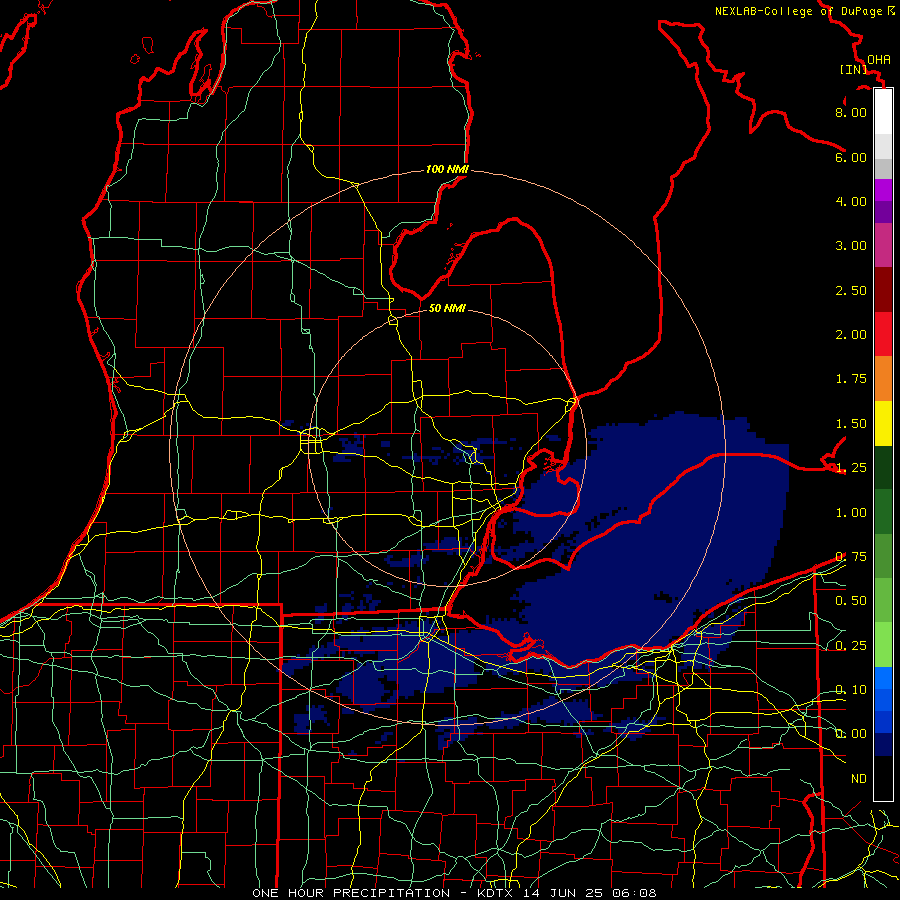Click the 0.50 legend value

851,601
